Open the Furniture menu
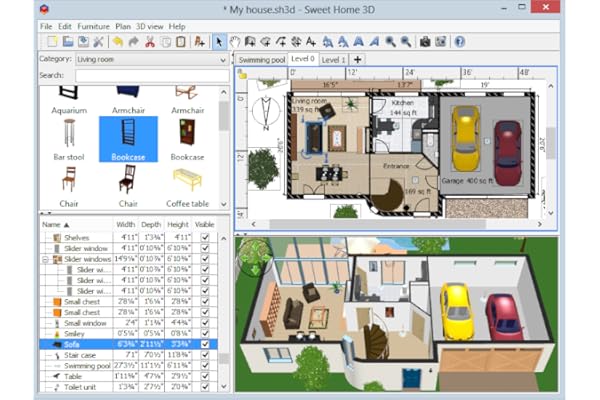600x400 pixels. (x=92, y=26)
